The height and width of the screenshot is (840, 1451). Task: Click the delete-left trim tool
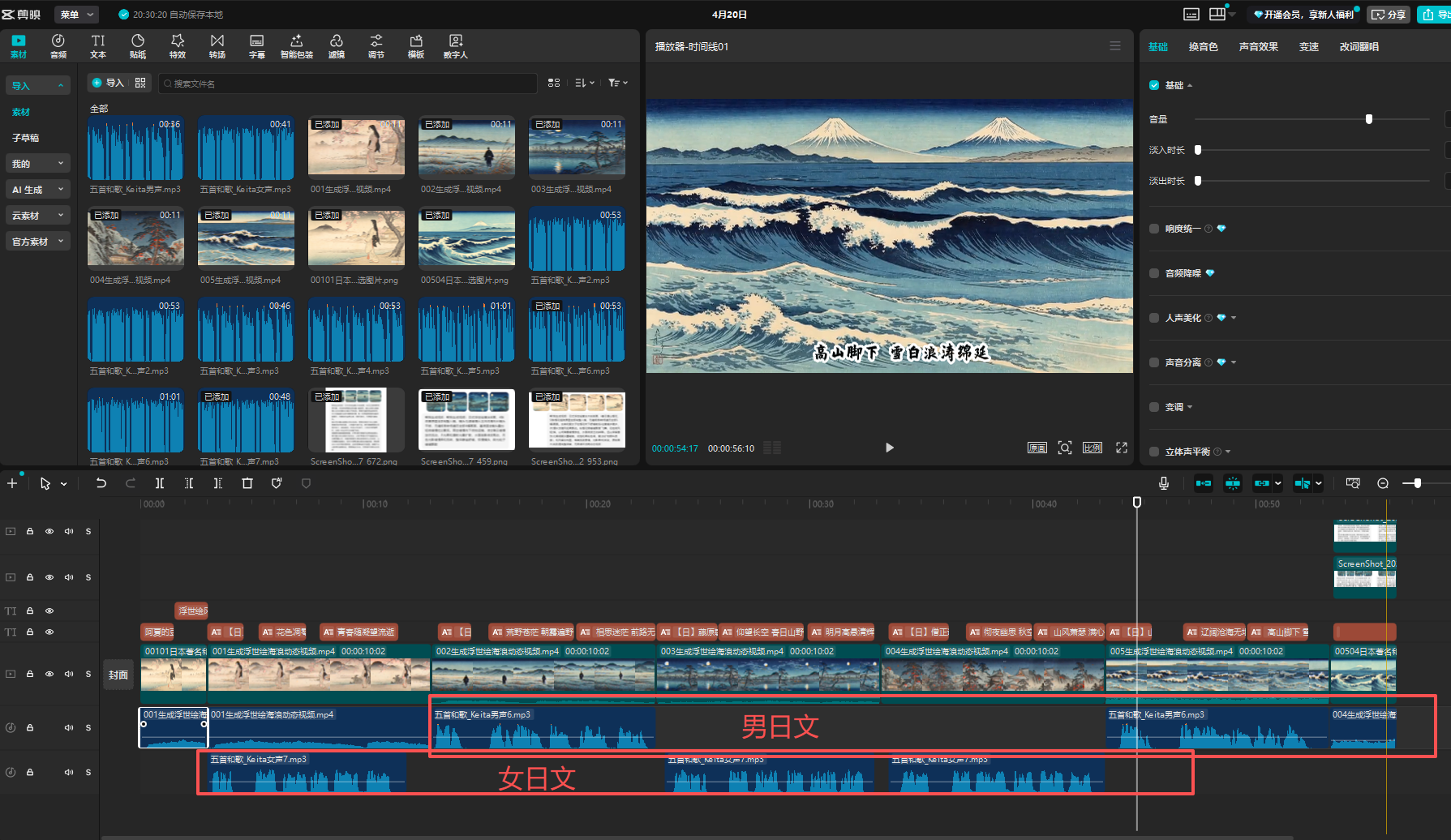tap(189, 483)
